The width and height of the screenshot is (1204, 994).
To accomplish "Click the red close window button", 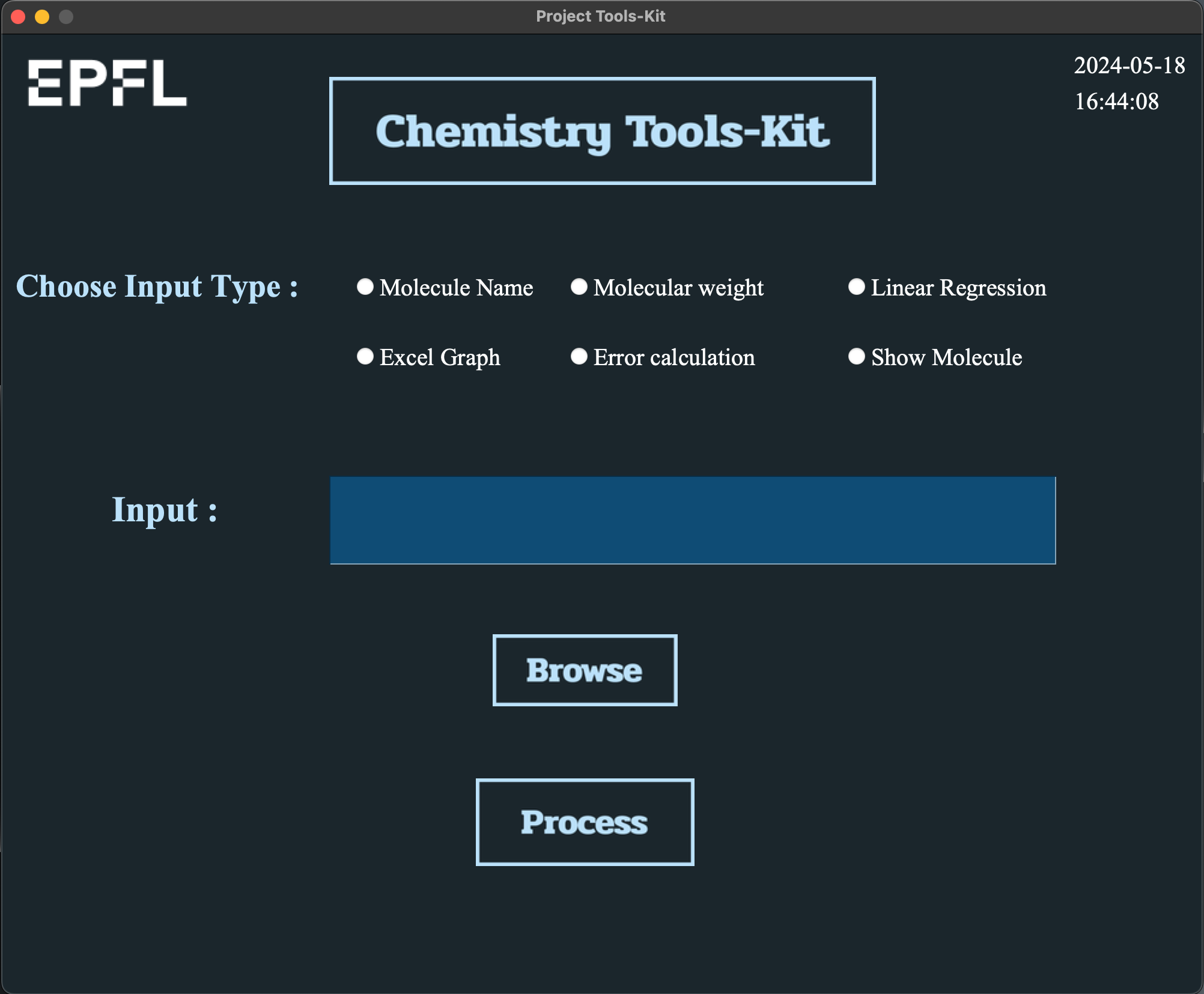I will tap(19, 17).
